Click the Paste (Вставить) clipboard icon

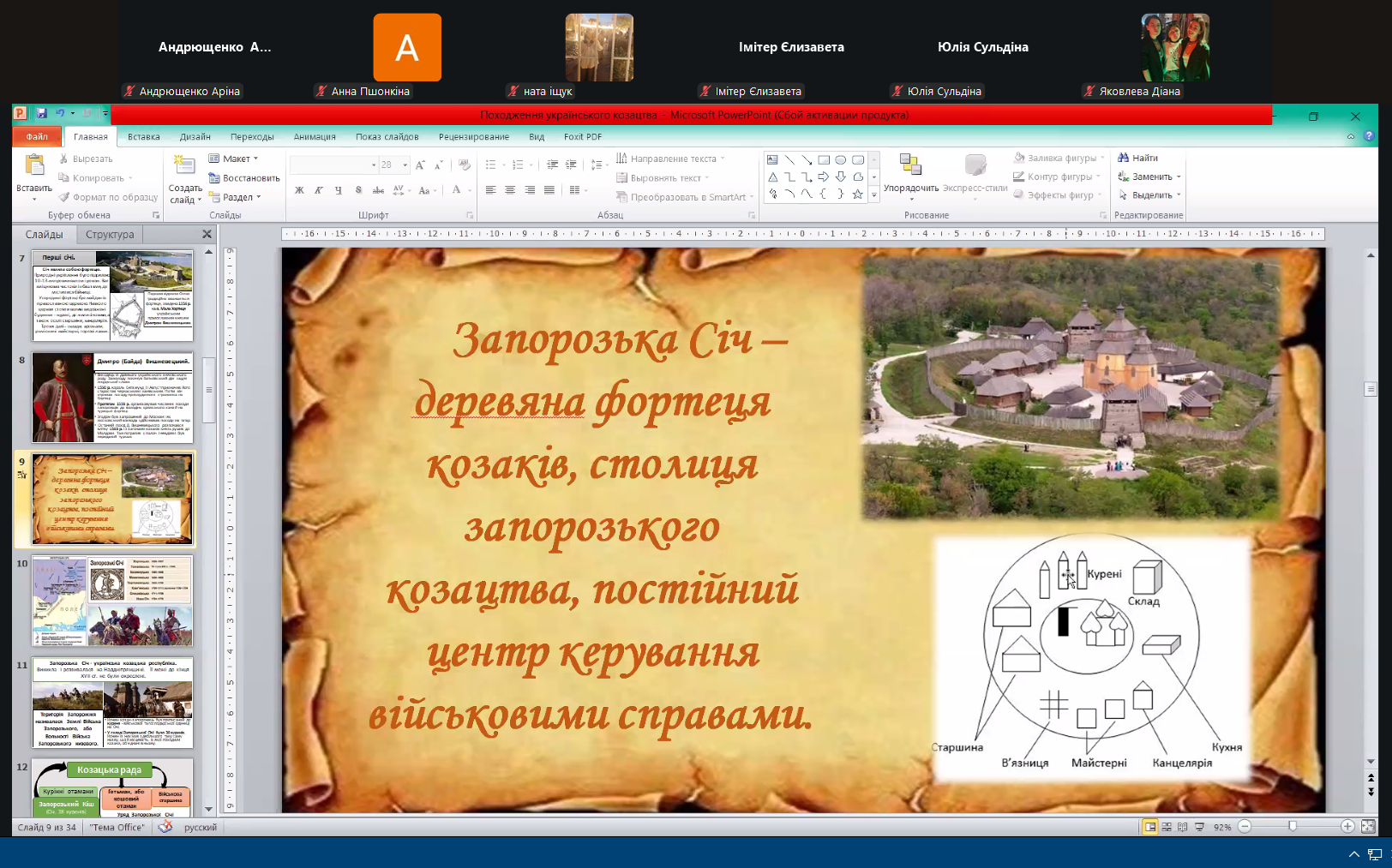pos(34,165)
